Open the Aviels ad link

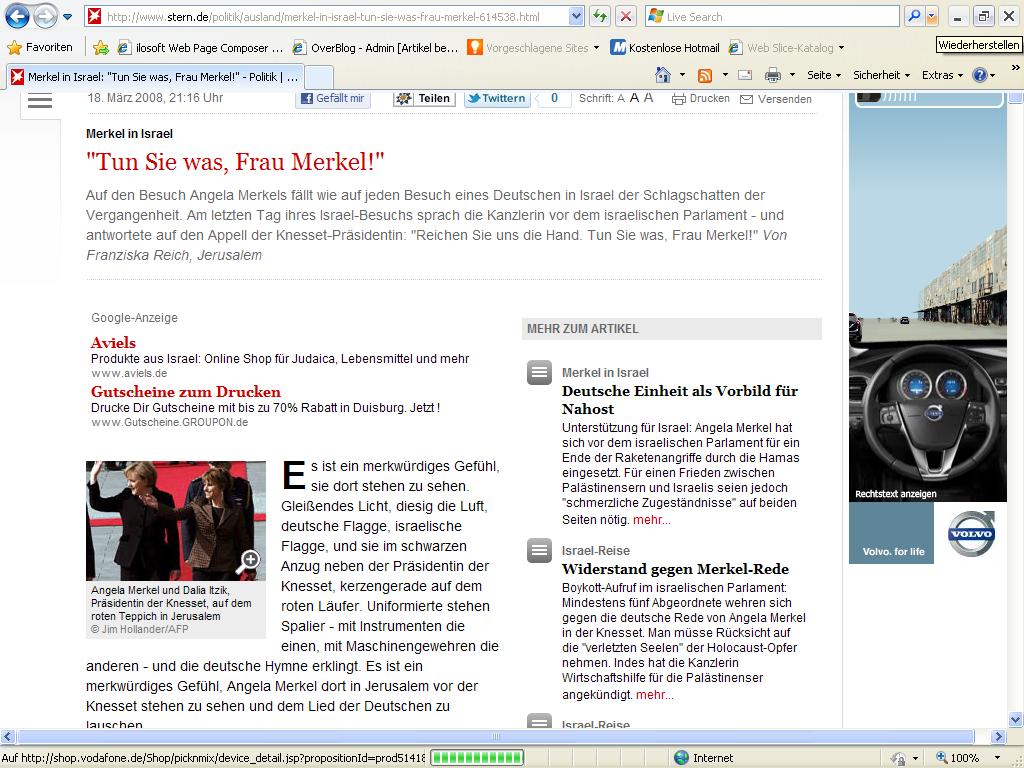(x=114, y=342)
